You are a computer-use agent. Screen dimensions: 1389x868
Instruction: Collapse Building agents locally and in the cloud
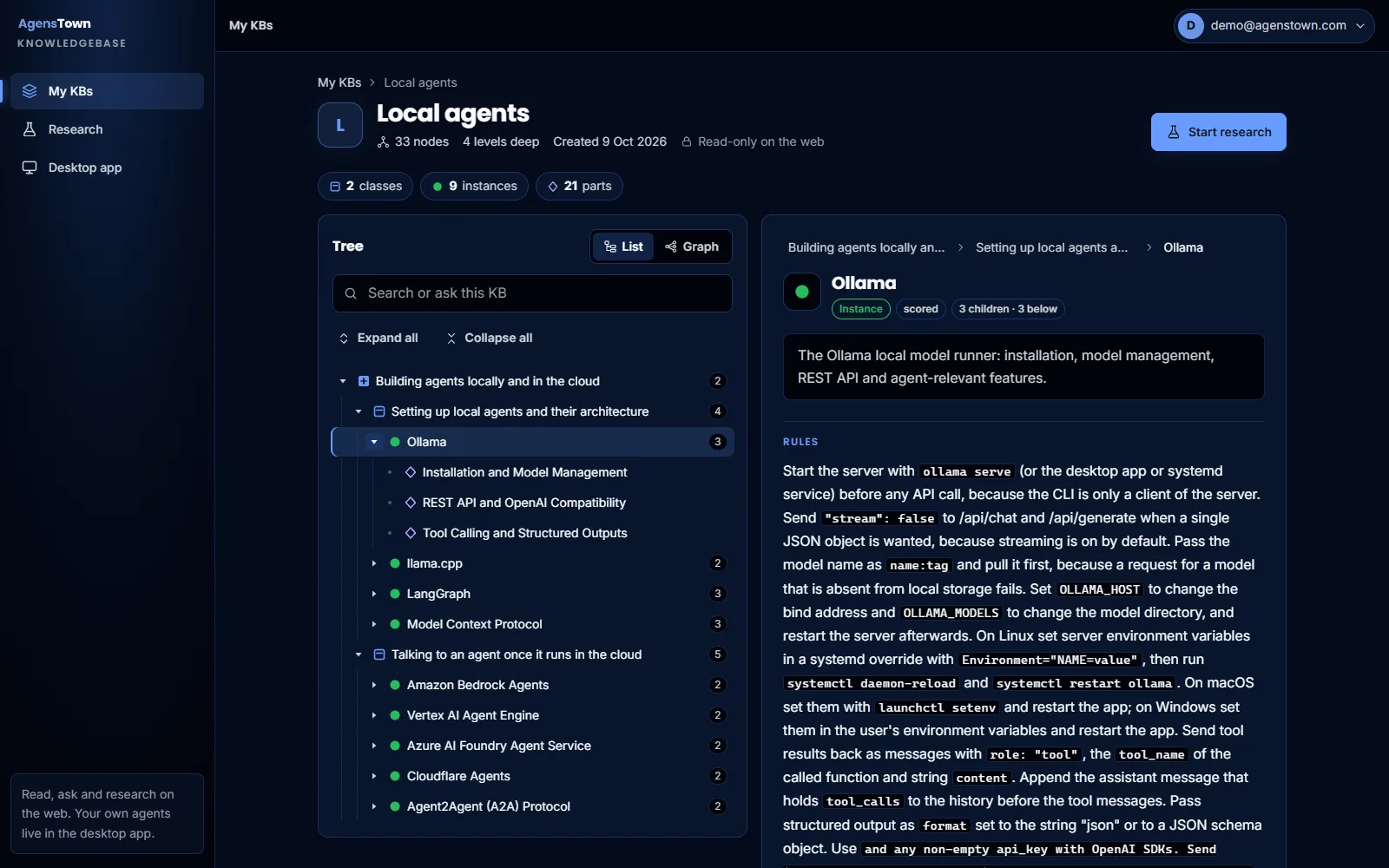pyautogui.click(x=343, y=381)
